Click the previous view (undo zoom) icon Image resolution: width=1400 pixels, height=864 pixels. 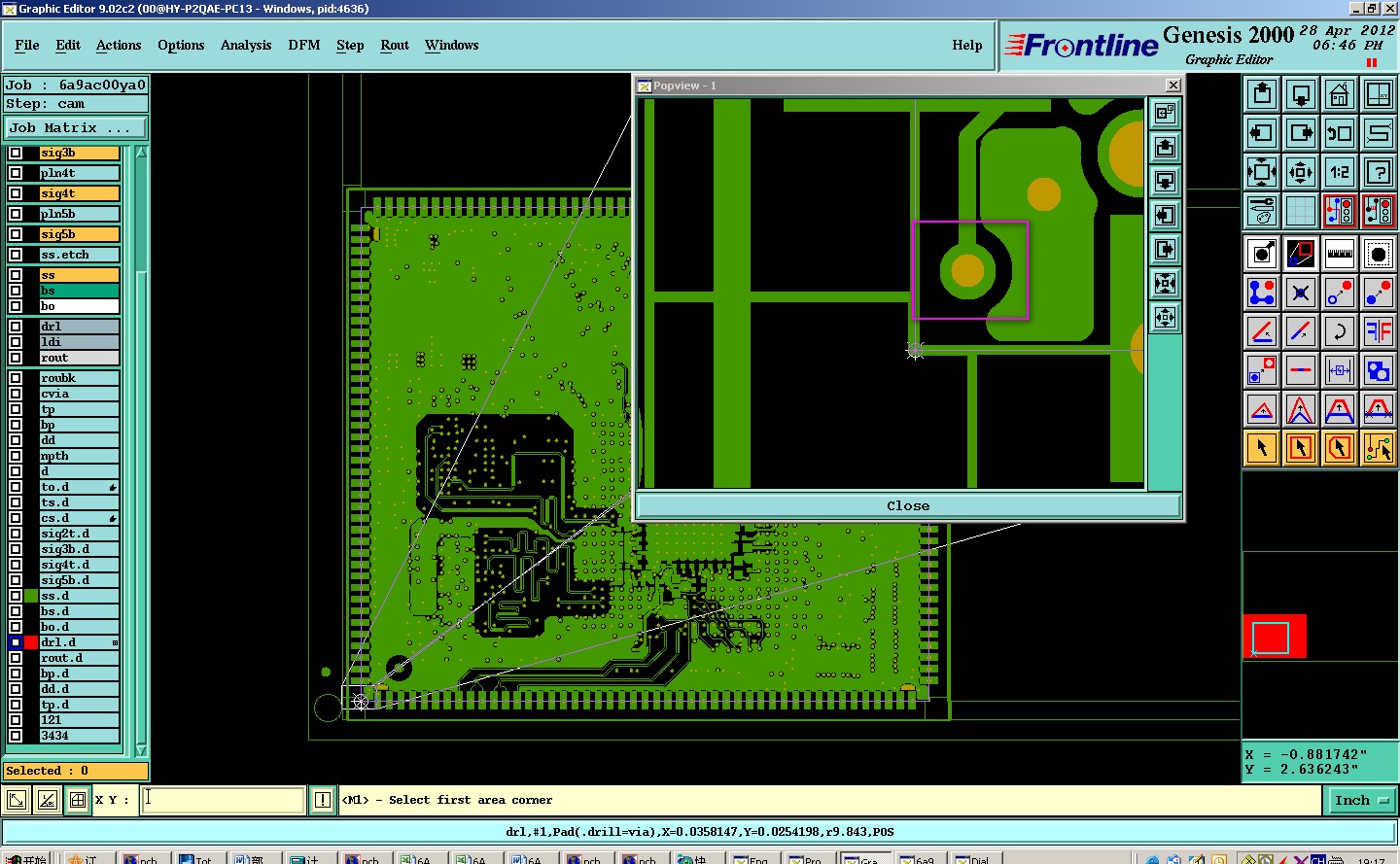(1340, 133)
